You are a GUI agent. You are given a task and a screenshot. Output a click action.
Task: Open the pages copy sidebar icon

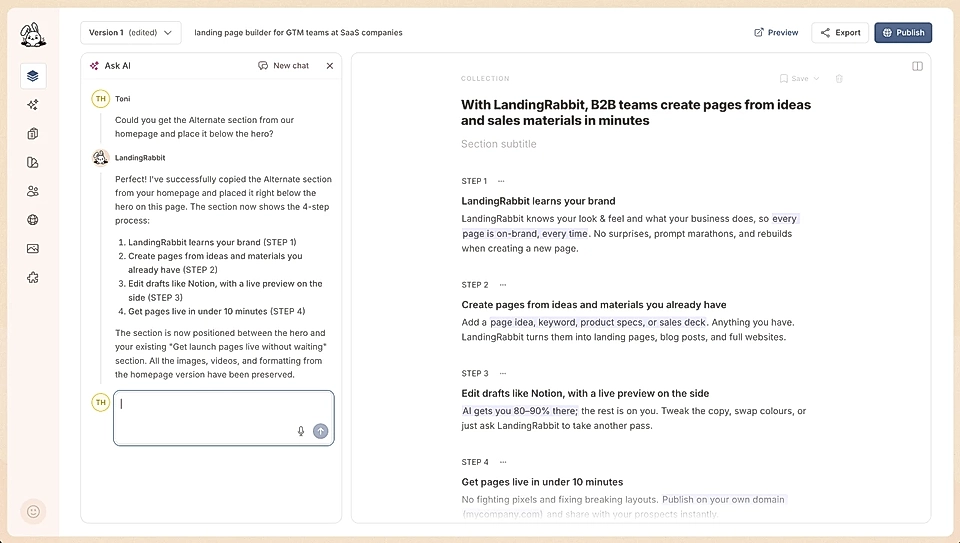[x=33, y=133]
